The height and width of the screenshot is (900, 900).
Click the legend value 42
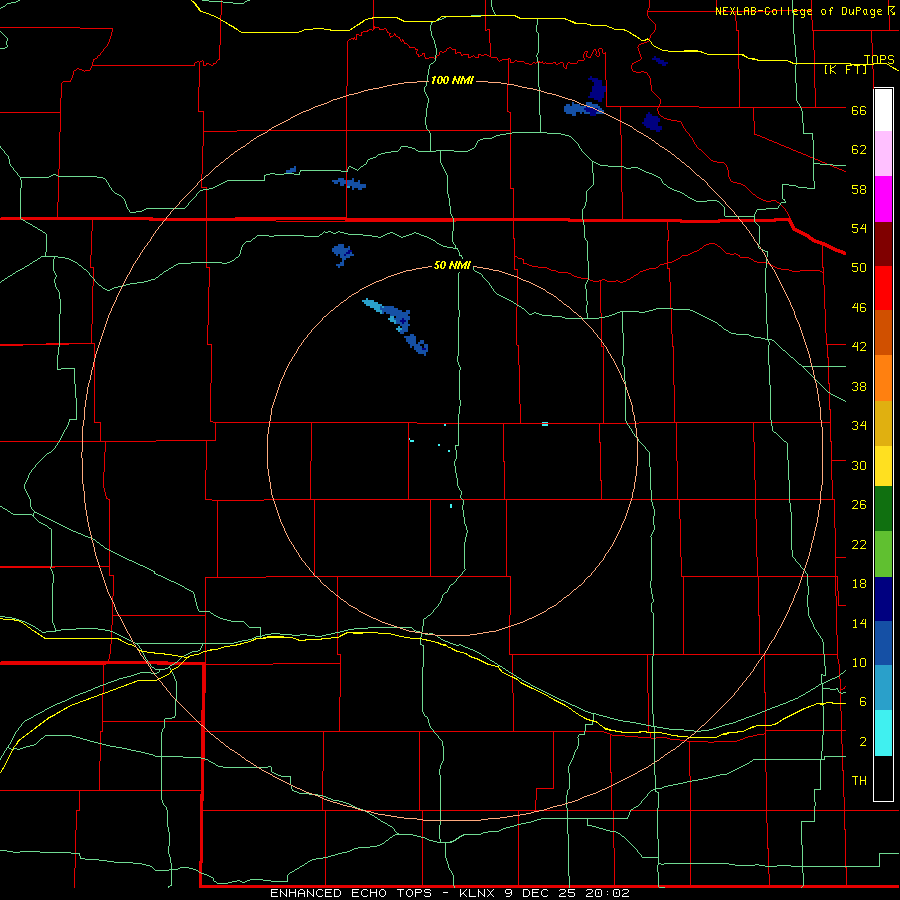[859, 346]
